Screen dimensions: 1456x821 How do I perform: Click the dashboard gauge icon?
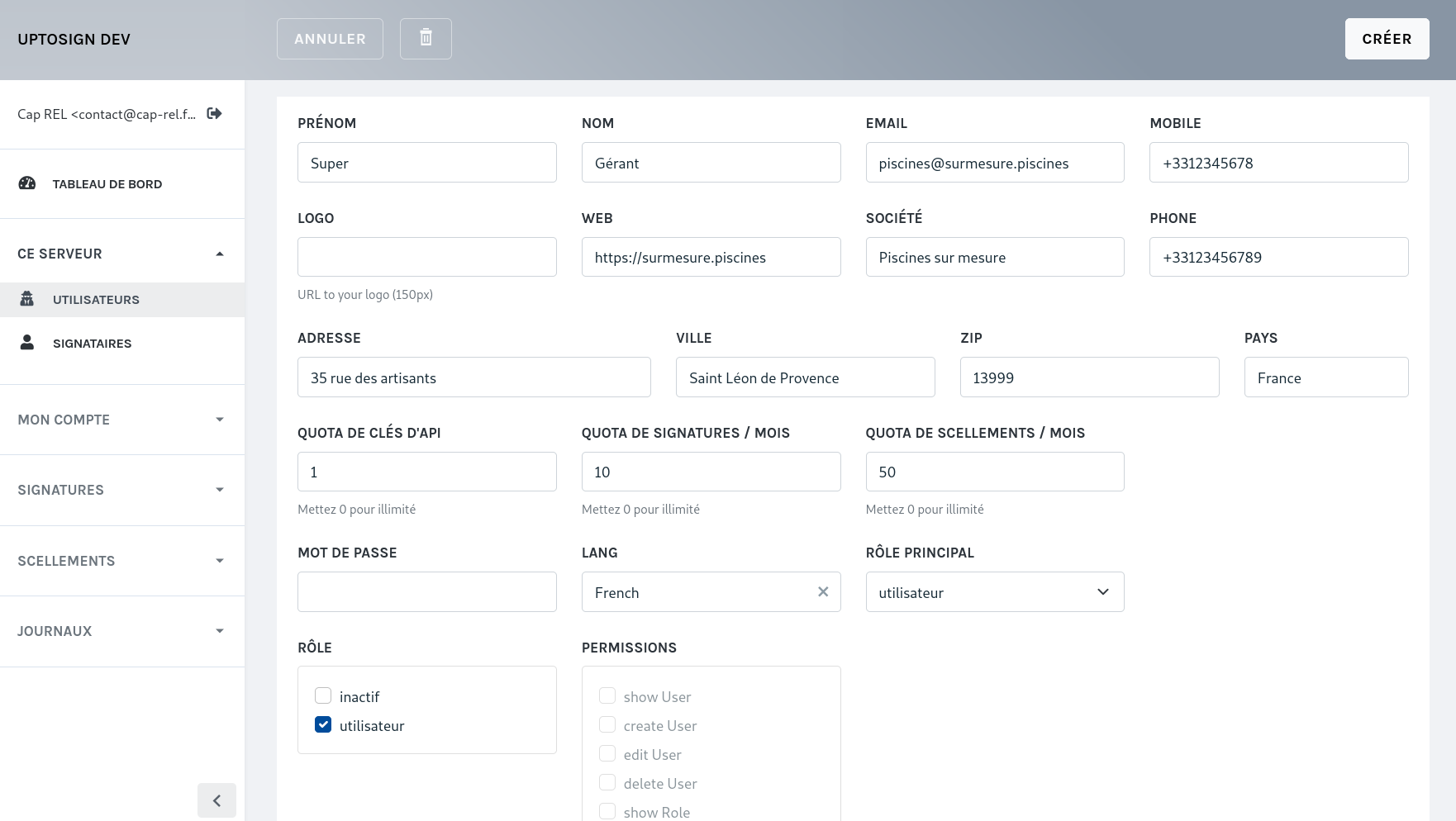tap(27, 183)
